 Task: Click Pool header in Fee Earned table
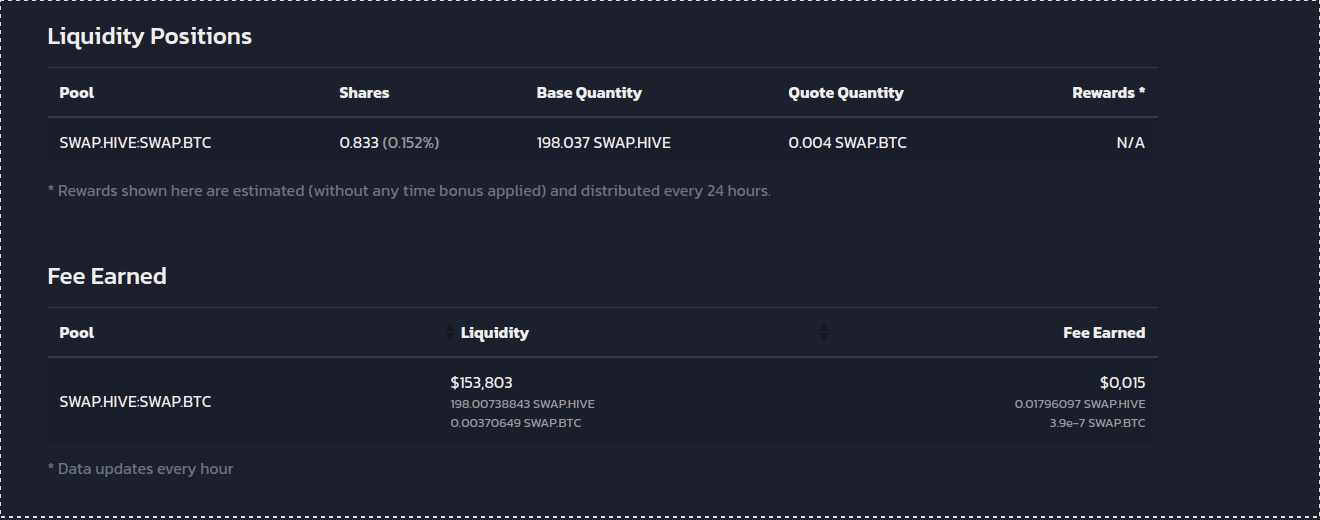point(77,333)
